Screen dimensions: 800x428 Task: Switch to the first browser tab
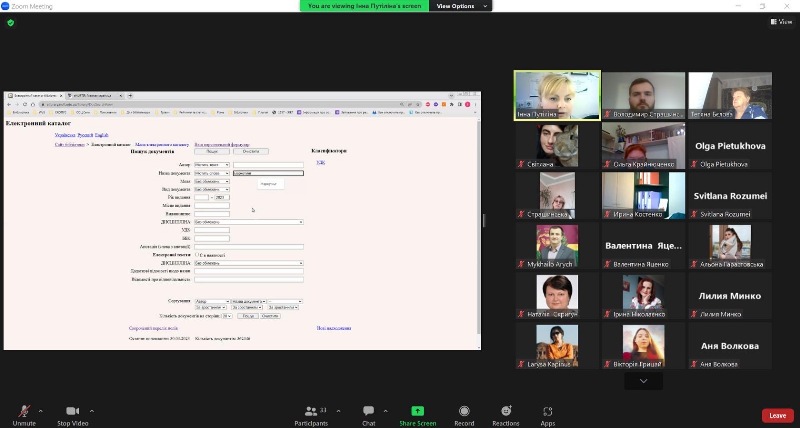click(x=34, y=95)
